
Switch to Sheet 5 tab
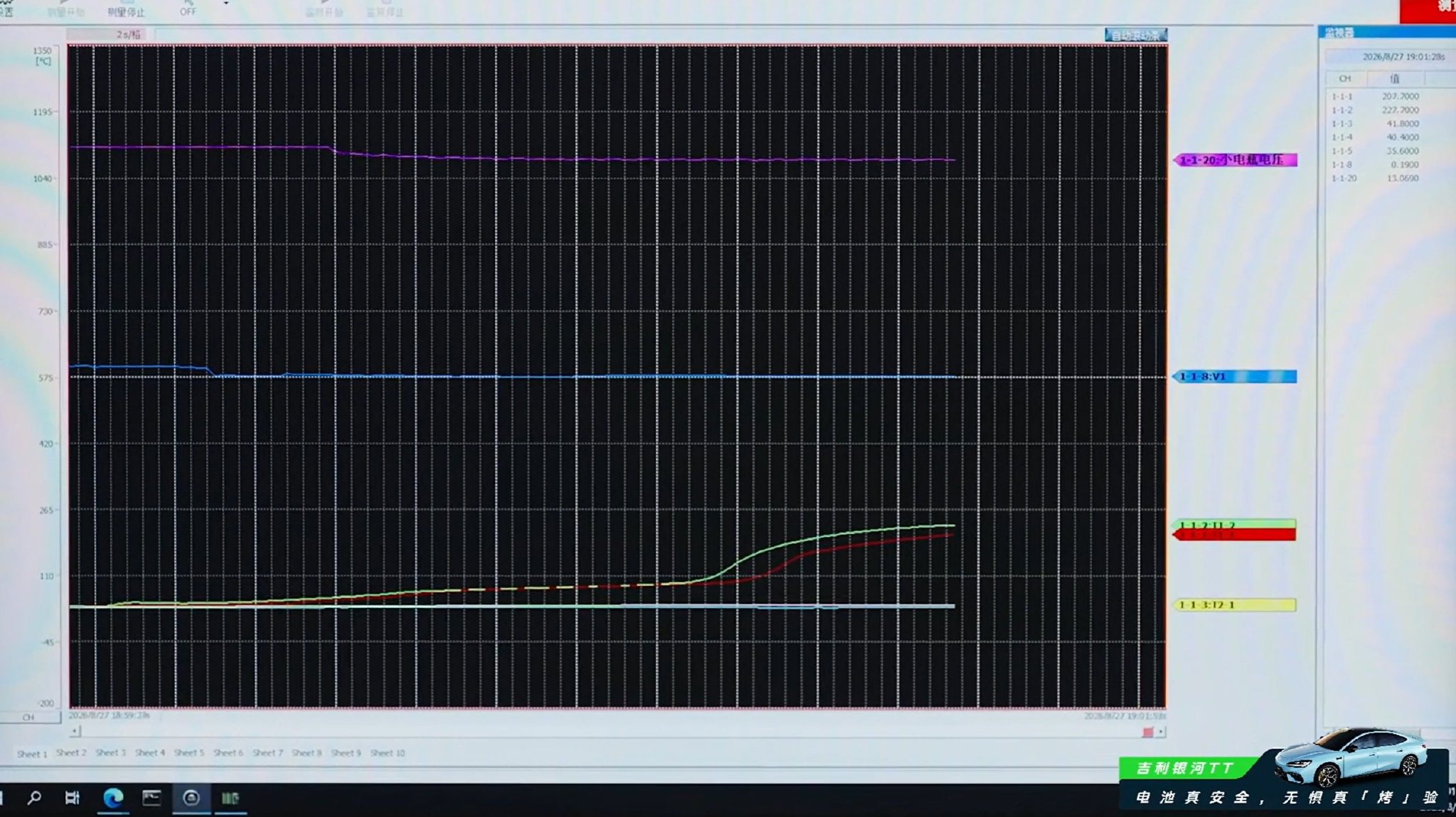[189, 752]
